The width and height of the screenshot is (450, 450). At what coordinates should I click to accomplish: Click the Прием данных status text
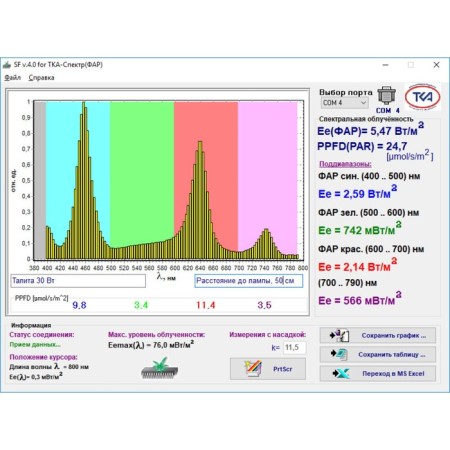click(35, 345)
